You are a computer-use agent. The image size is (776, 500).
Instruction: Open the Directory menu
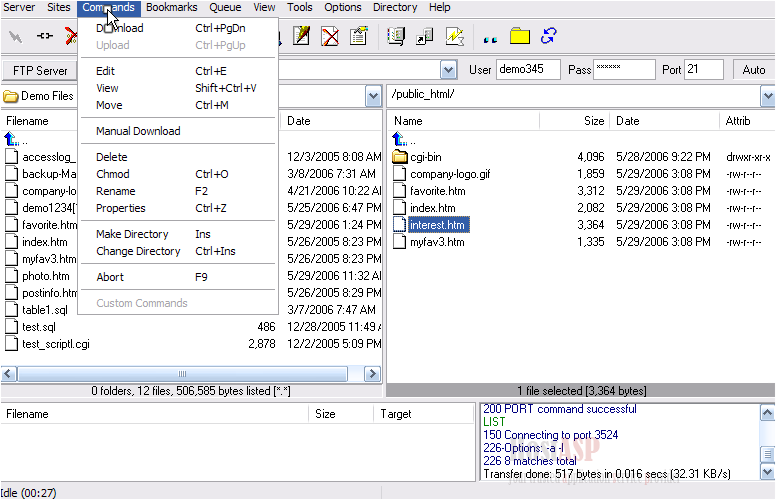pyautogui.click(x=395, y=7)
